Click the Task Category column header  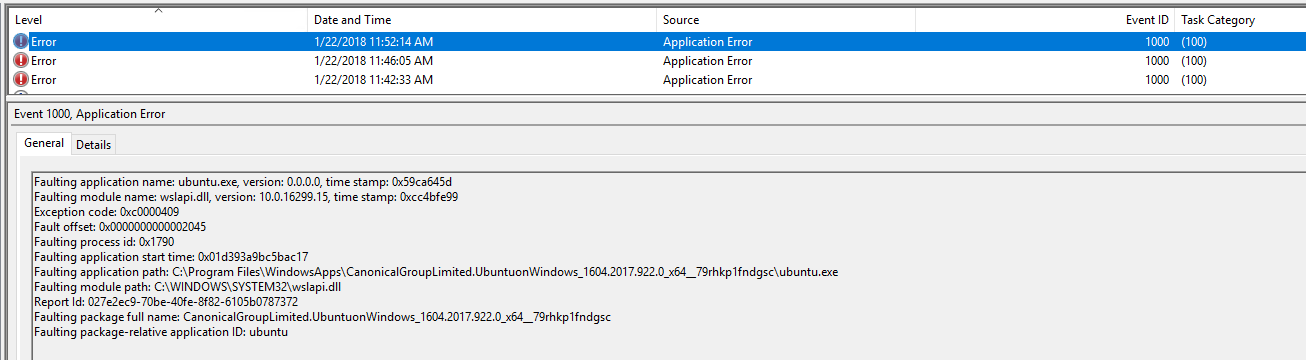point(1240,20)
